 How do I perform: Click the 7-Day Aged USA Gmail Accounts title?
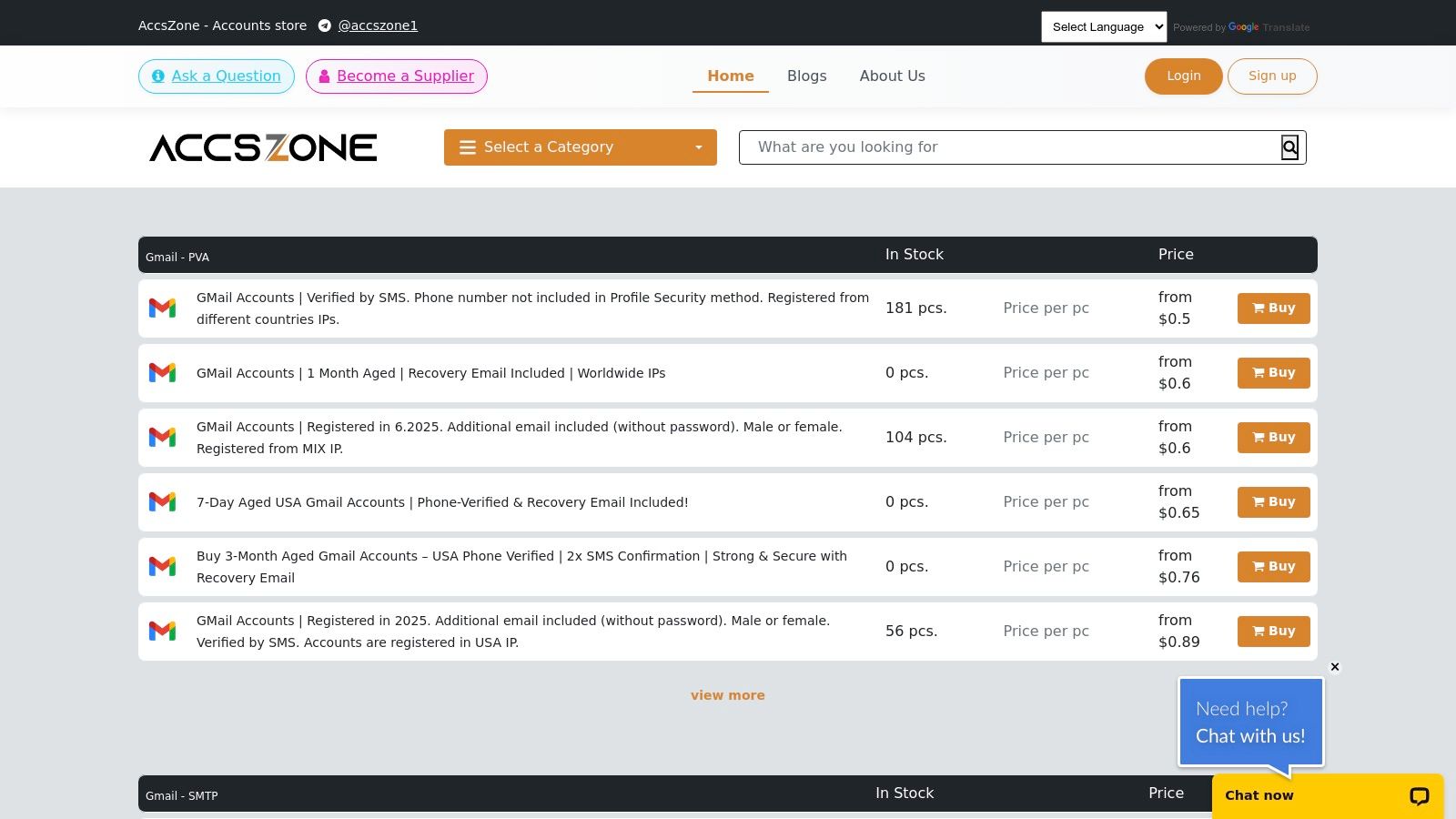coord(442,502)
